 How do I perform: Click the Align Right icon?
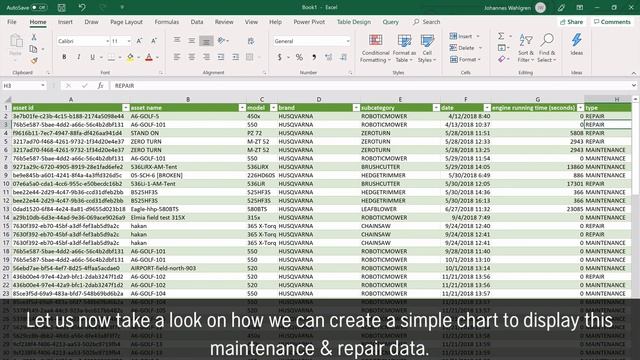pos(206,57)
